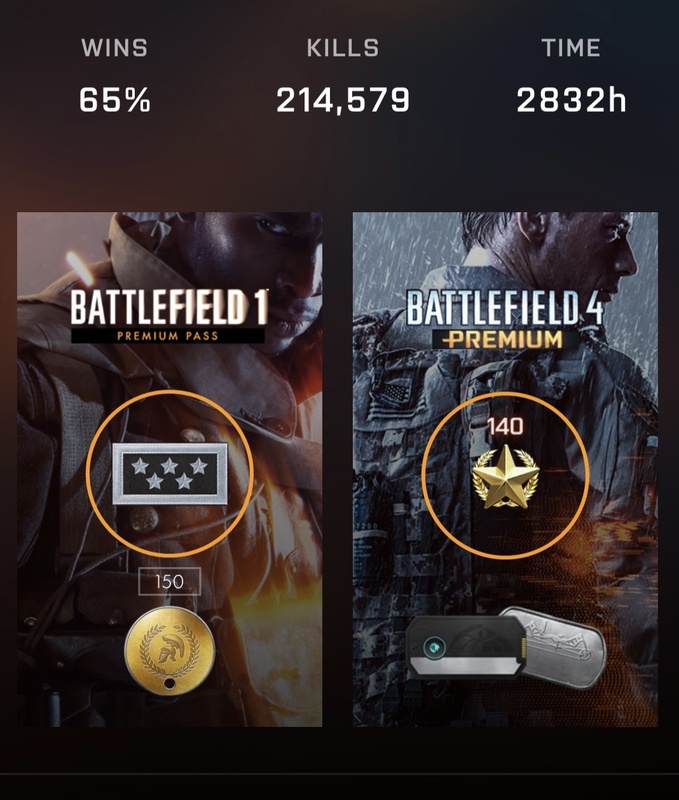679x800 pixels.
Task: Open the Battlefield 1 logo title
Action: coord(169,308)
